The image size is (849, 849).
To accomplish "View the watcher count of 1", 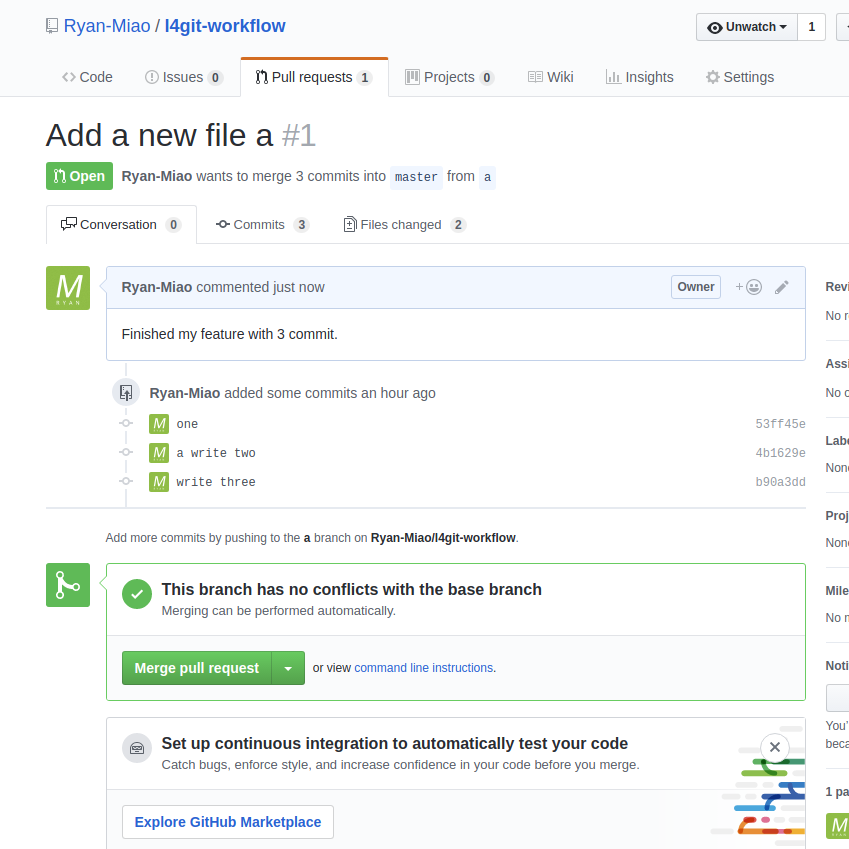I will 811,27.
